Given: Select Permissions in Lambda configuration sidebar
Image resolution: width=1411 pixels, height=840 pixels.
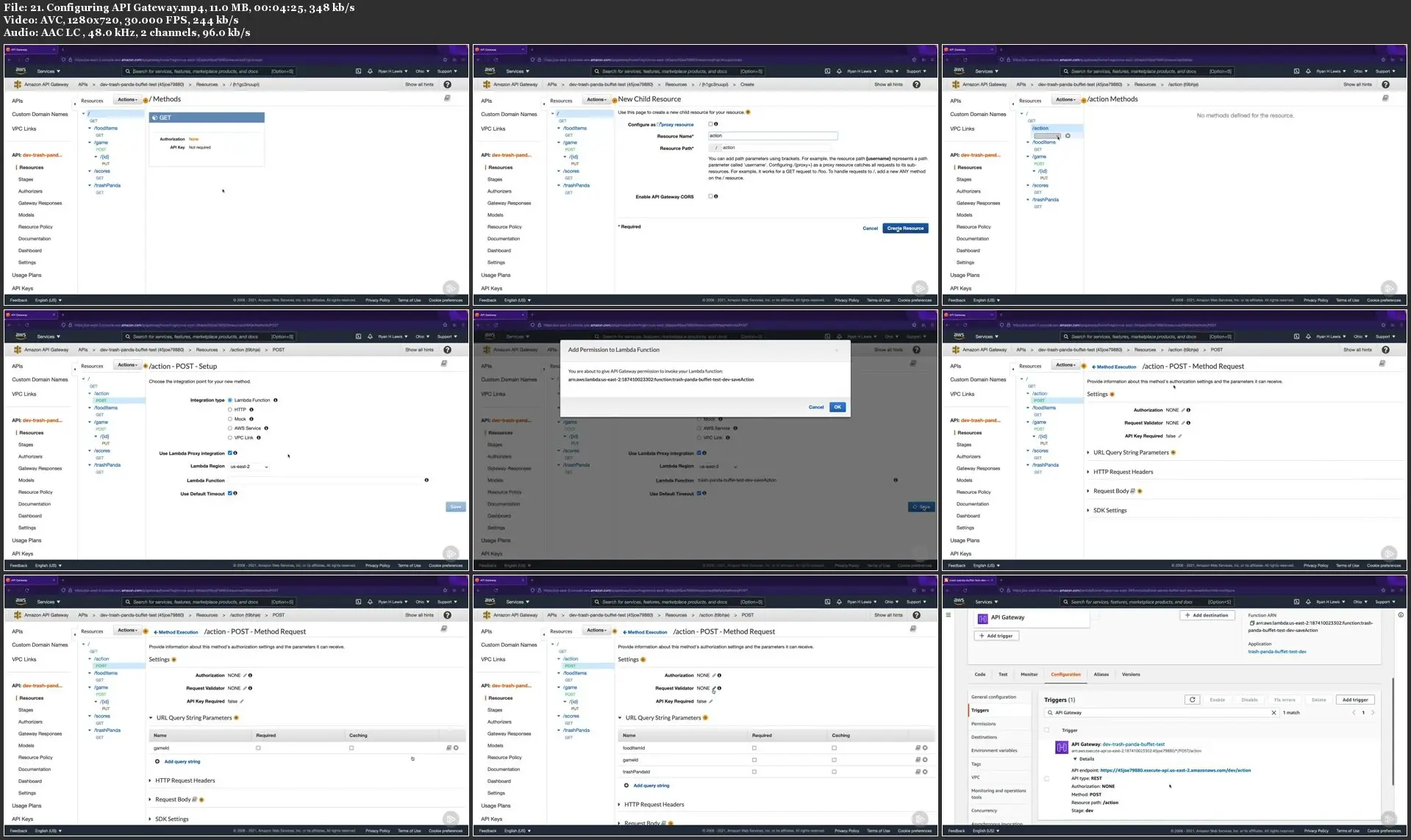Looking at the screenshot, I should point(984,724).
